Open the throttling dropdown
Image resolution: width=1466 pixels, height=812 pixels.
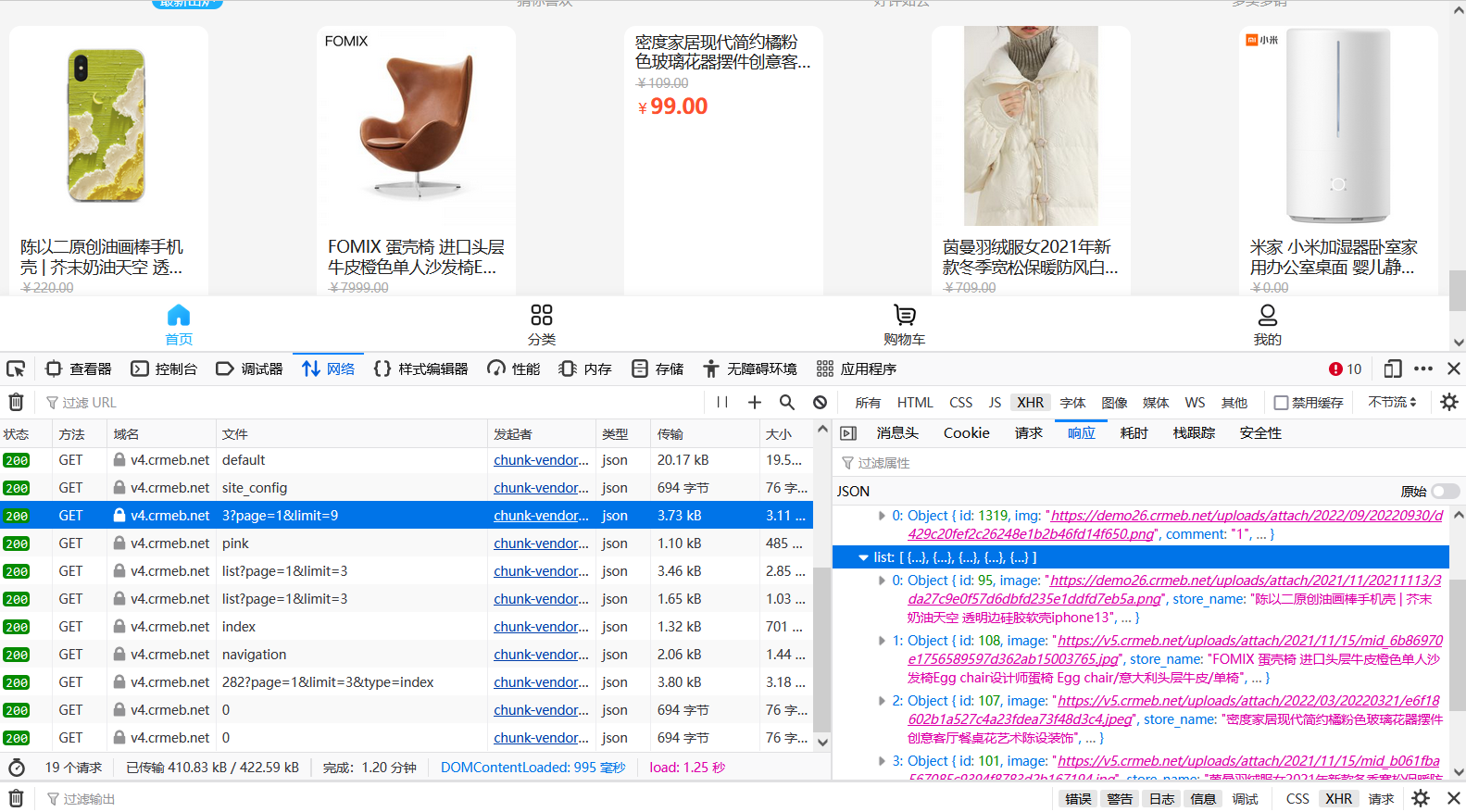tap(1392, 402)
